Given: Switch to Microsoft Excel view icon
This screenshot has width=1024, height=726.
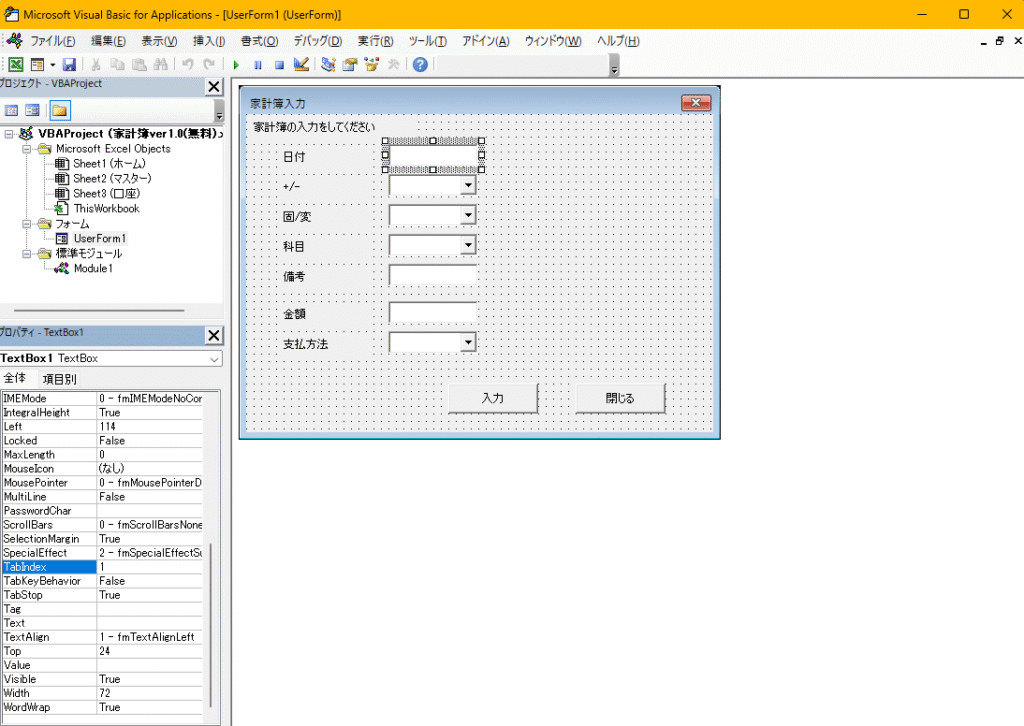Looking at the screenshot, I should [x=16, y=65].
